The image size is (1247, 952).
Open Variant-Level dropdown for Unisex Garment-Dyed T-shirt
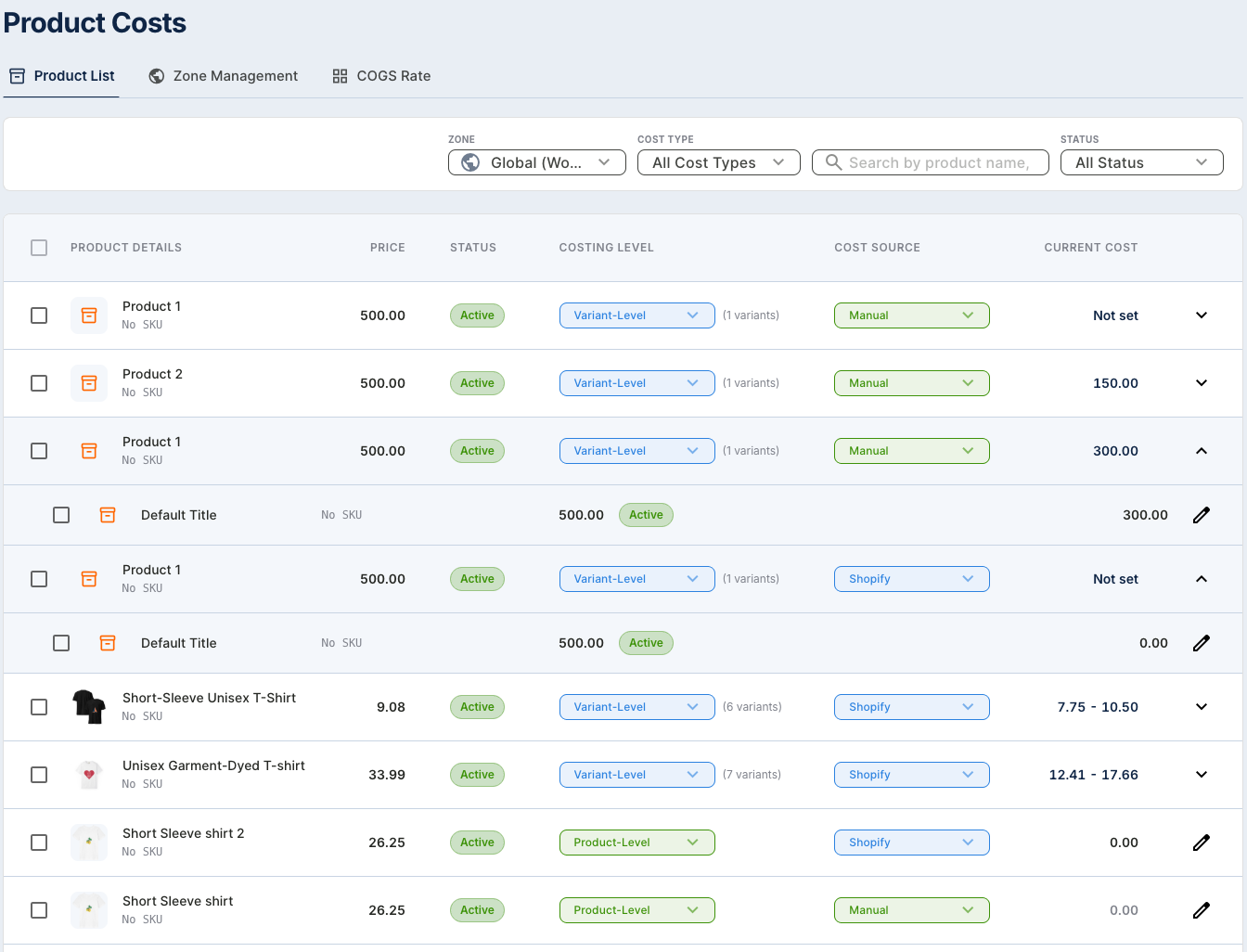click(x=637, y=775)
